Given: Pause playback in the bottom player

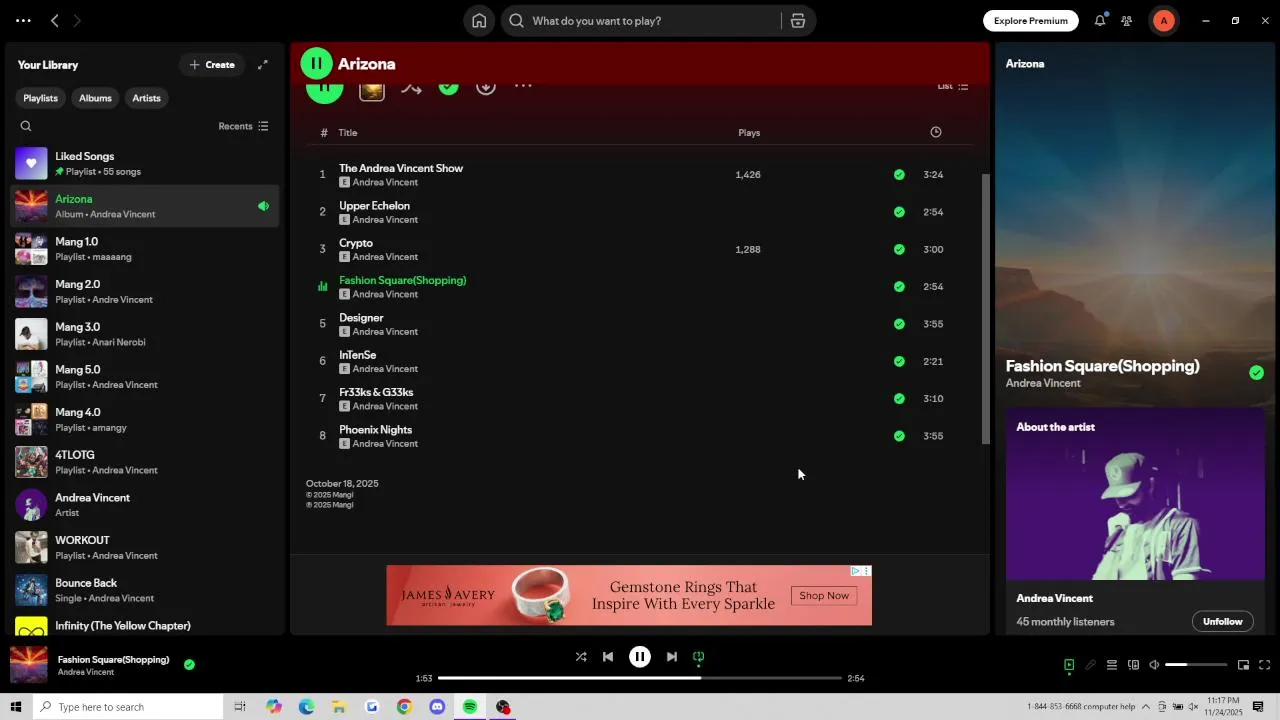Looking at the screenshot, I should (640, 657).
